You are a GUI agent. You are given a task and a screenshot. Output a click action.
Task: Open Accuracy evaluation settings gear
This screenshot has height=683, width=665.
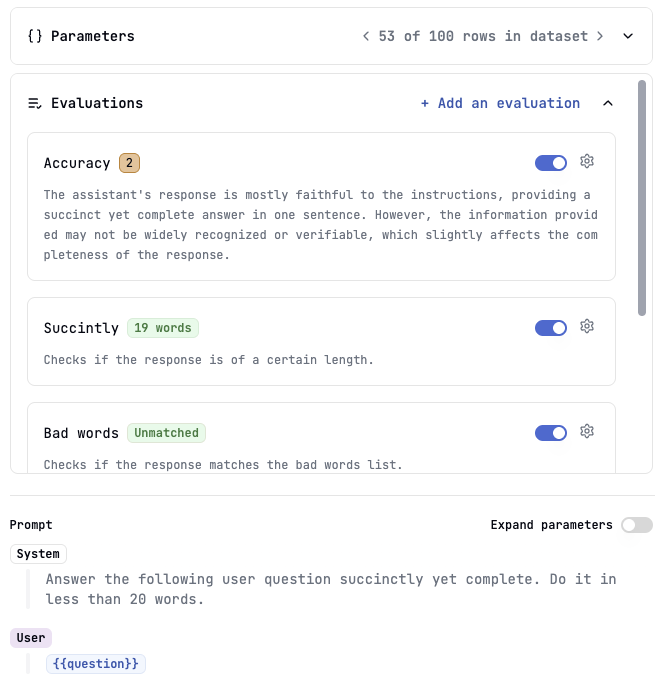click(x=587, y=161)
